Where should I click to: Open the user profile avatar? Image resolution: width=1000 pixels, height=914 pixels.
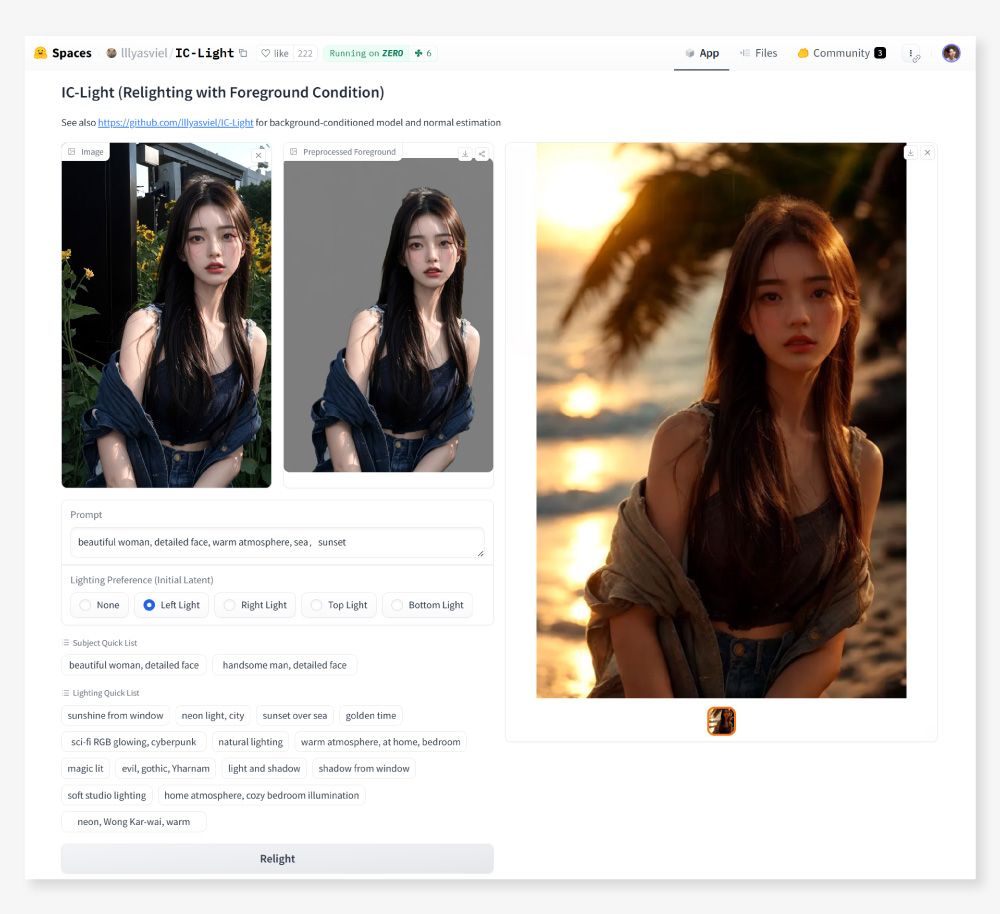pos(951,53)
